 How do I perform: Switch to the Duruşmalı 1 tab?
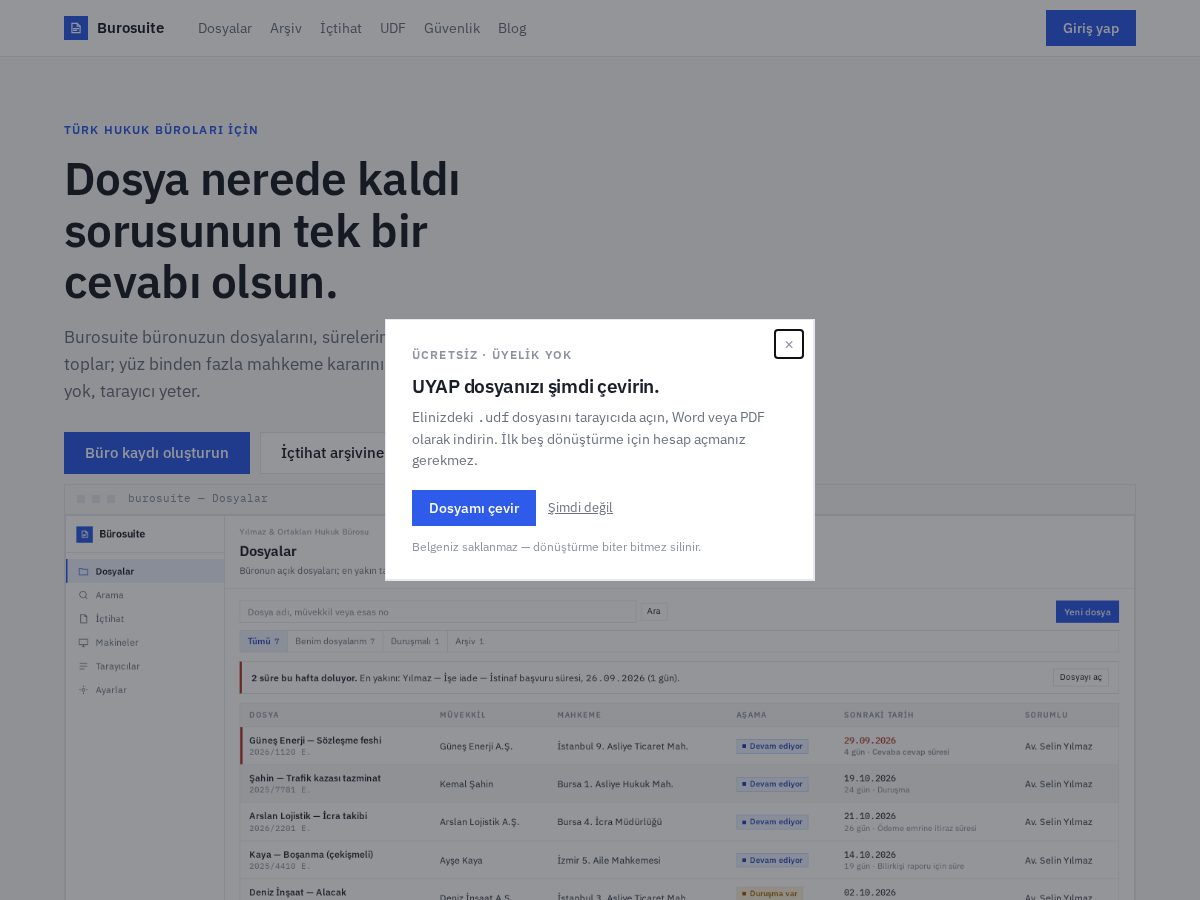click(x=414, y=641)
